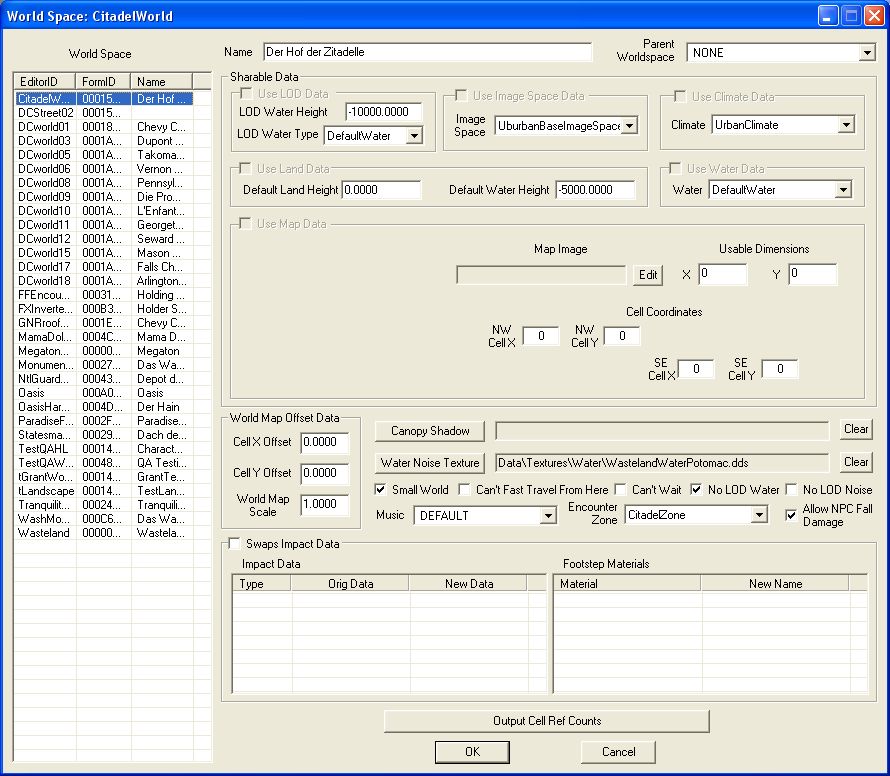Click the Impact Data Type column header
Viewport: 890px width, 776px height.
262,584
